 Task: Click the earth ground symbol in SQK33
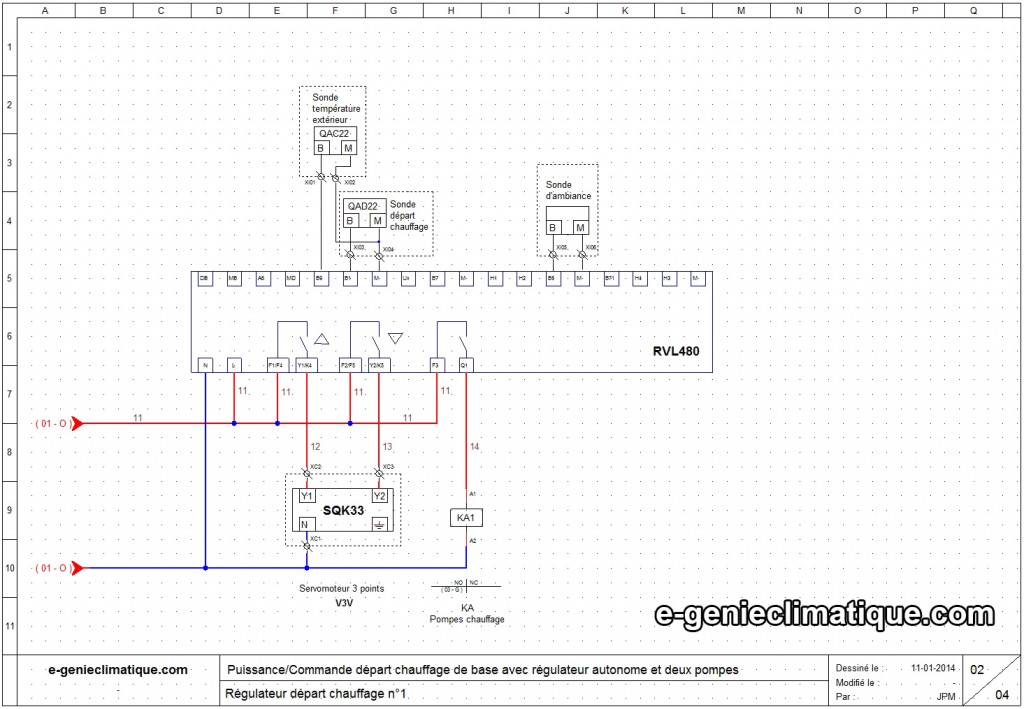click(379, 524)
